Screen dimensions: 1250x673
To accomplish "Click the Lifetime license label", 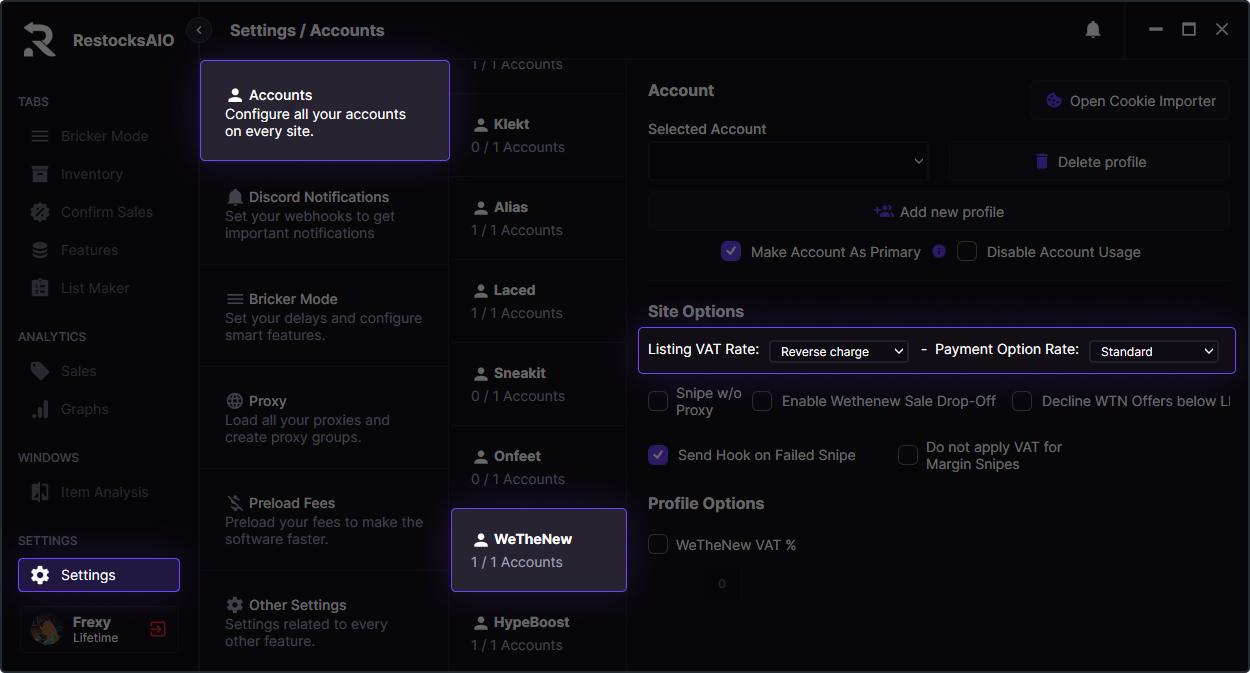I will [x=96, y=638].
